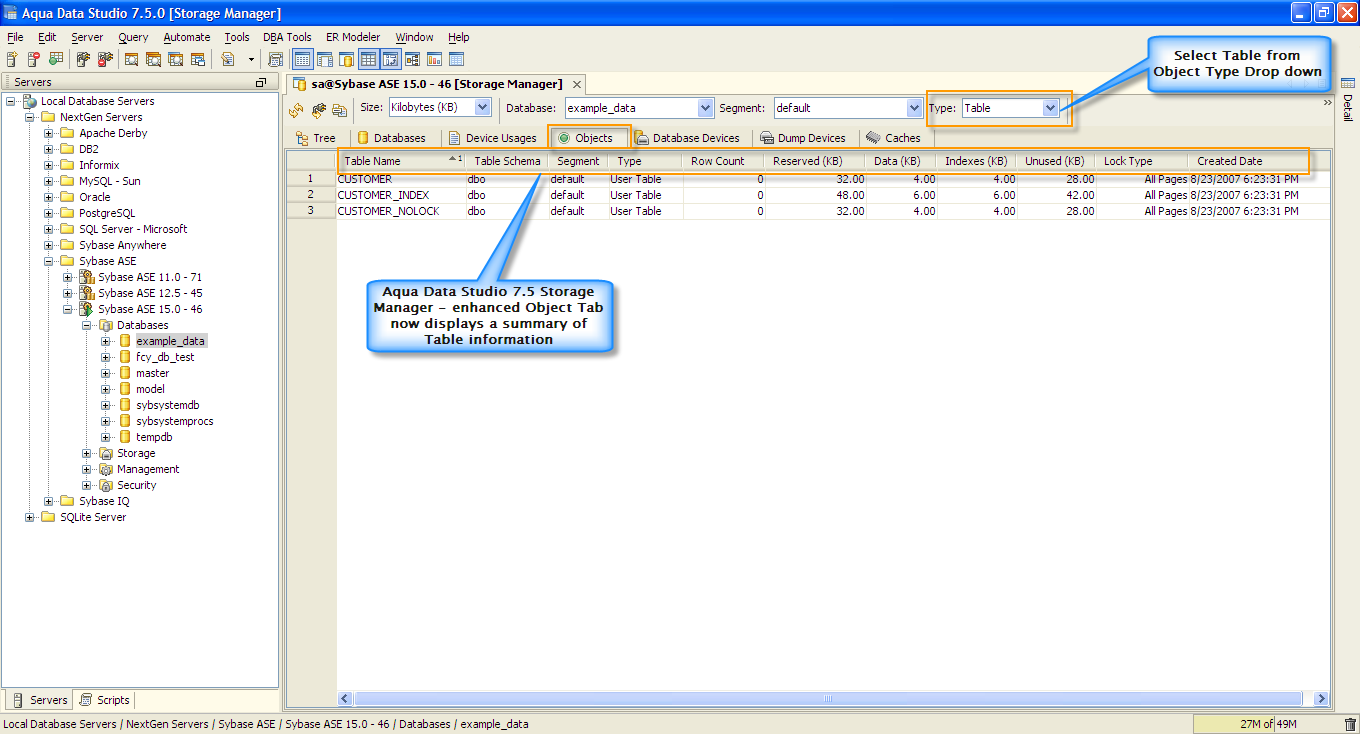
Task: Click the Local Database Servers globe icon
Action: (29, 101)
